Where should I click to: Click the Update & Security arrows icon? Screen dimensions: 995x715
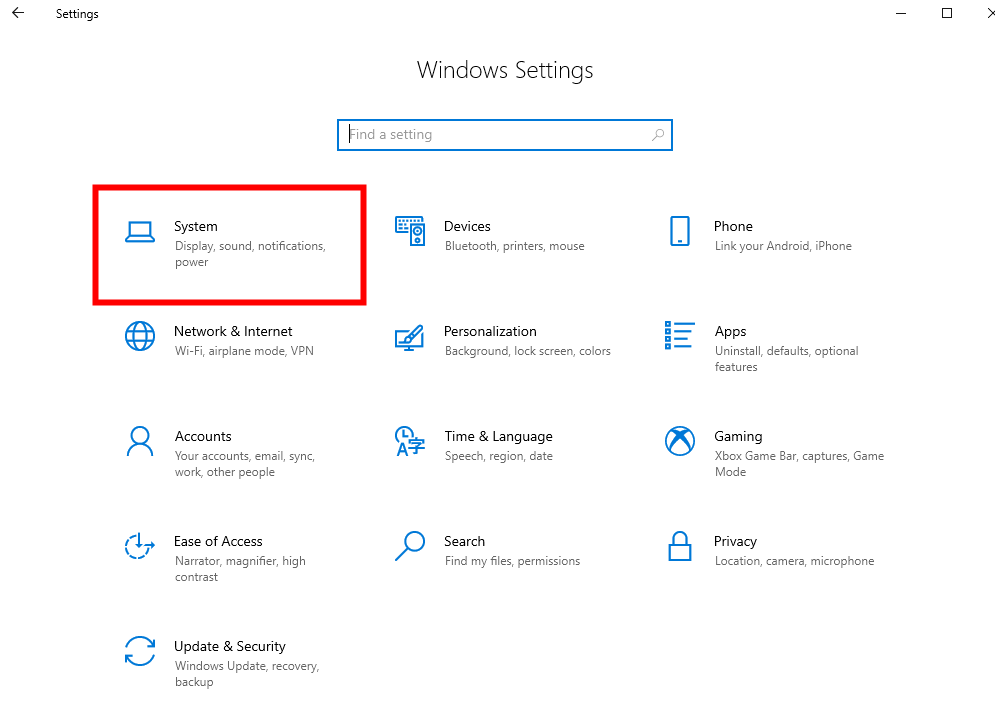click(x=140, y=651)
